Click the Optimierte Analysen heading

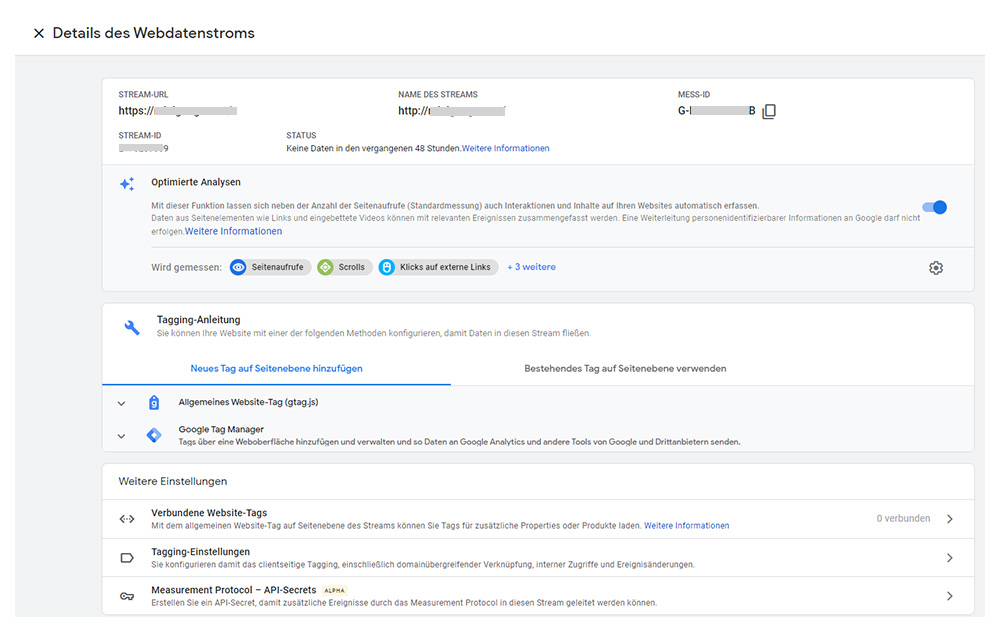196,182
